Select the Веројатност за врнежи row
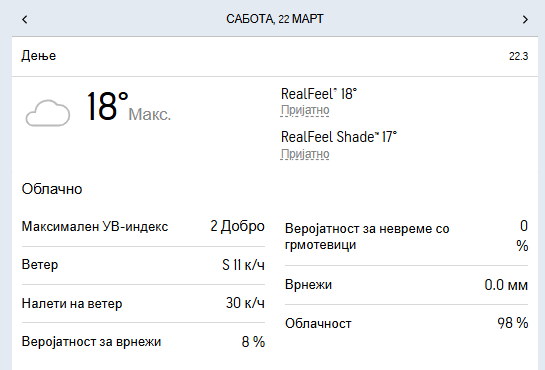Viewport: 545px width, 370px height. click(143, 342)
